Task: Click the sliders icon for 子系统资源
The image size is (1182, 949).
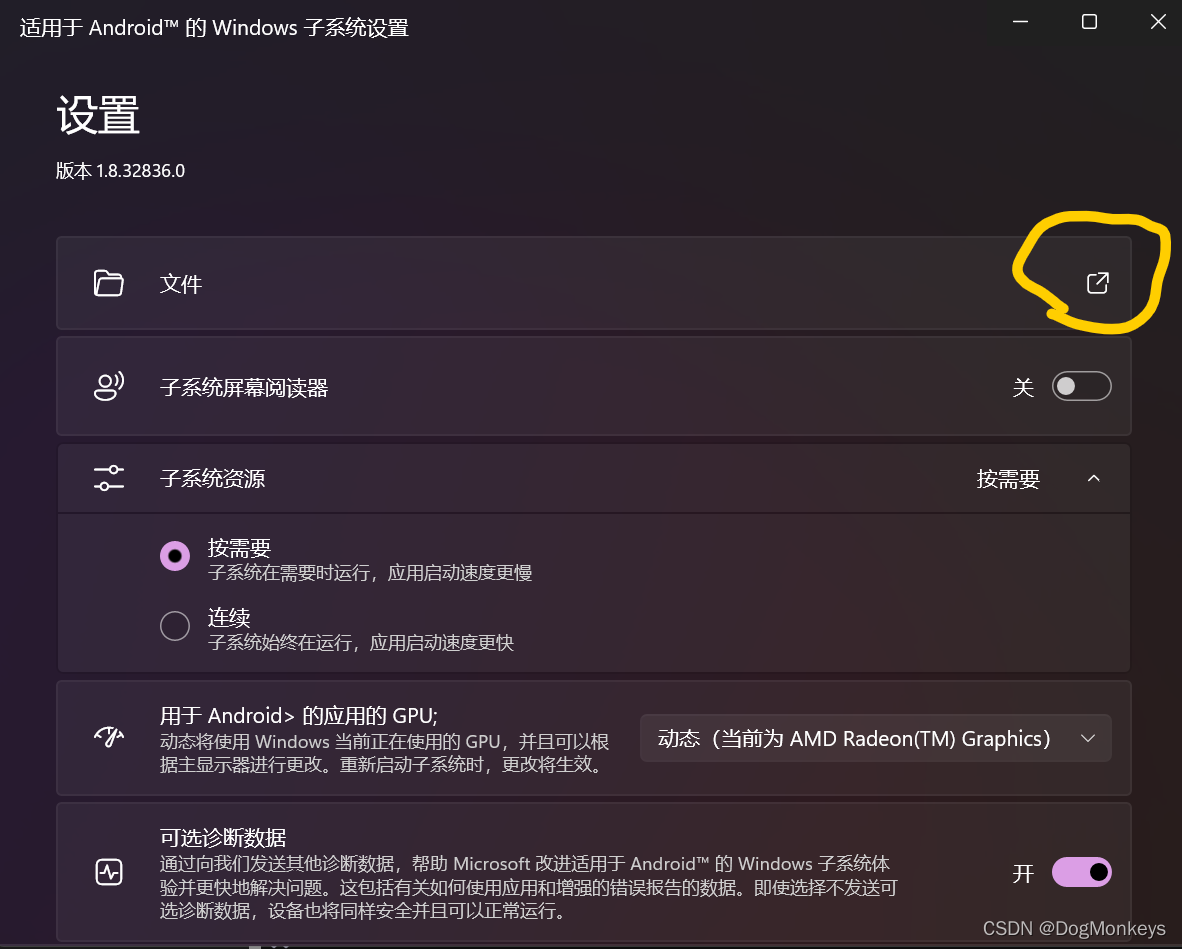Action: click(x=109, y=478)
